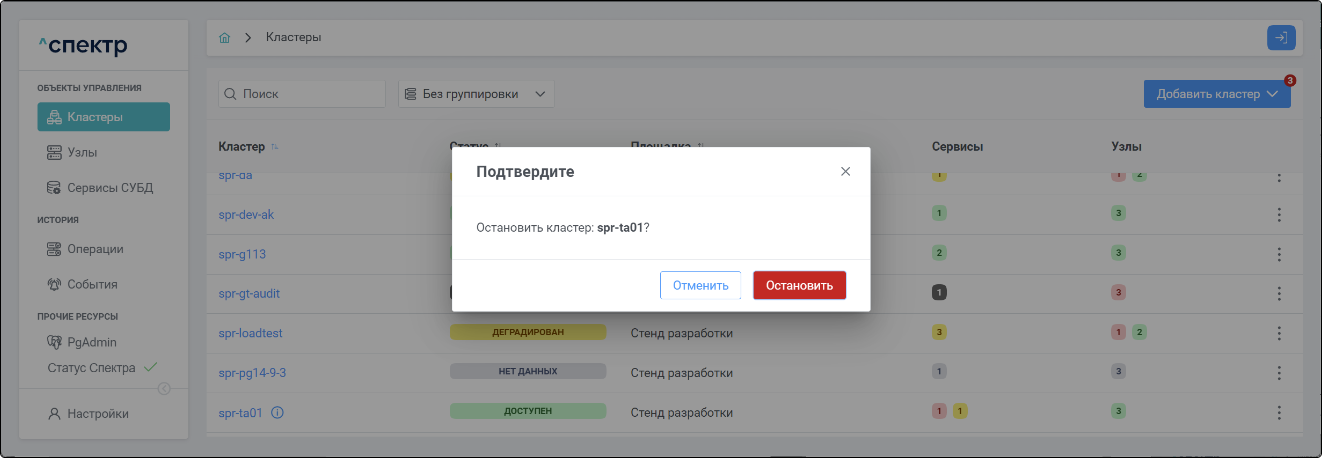Screen dimensions: 1323x458
Task: Open the home breadcrumb icon
Action: point(225,38)
